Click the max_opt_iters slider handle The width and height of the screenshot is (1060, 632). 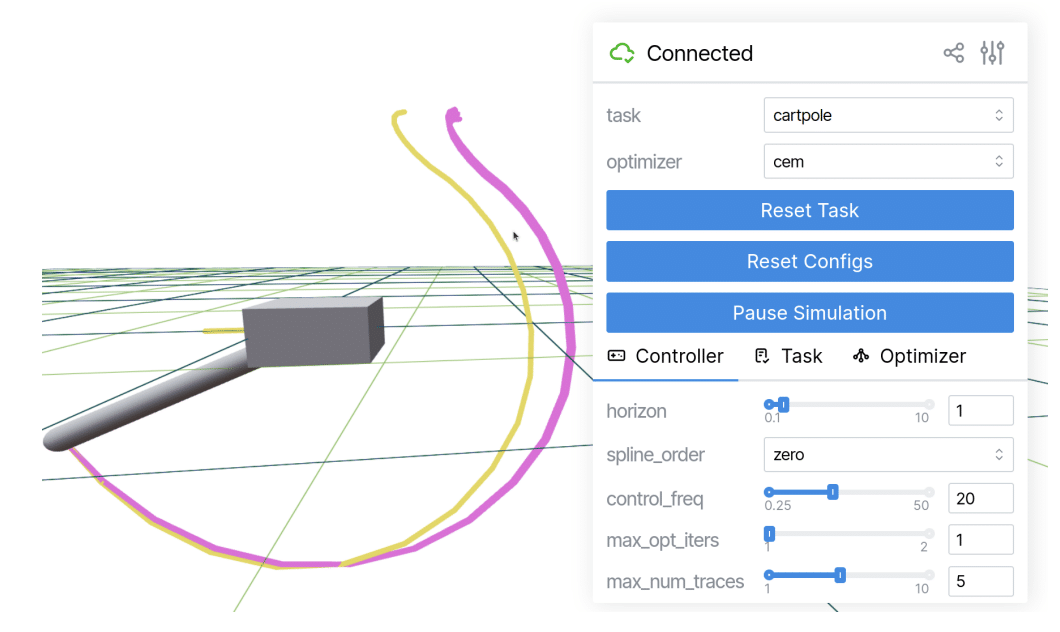(769, 534)
